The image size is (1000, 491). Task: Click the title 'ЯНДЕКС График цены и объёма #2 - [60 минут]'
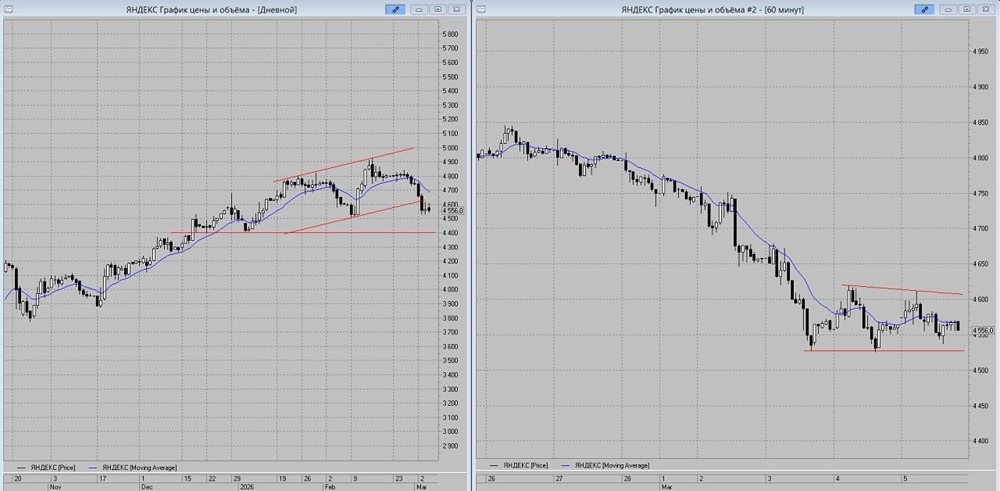[713, 10]
